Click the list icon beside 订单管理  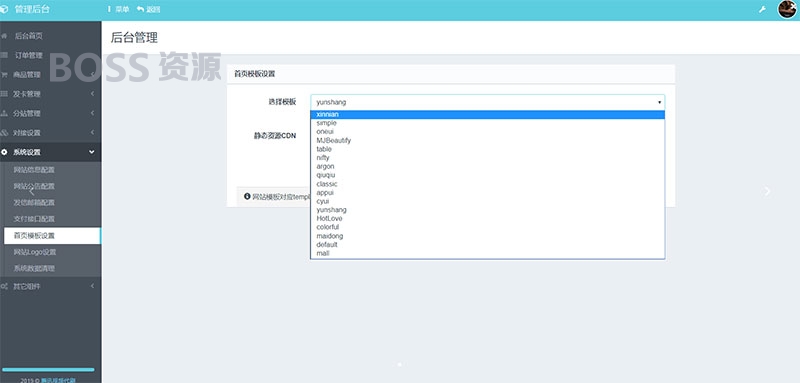coord(5,55)
